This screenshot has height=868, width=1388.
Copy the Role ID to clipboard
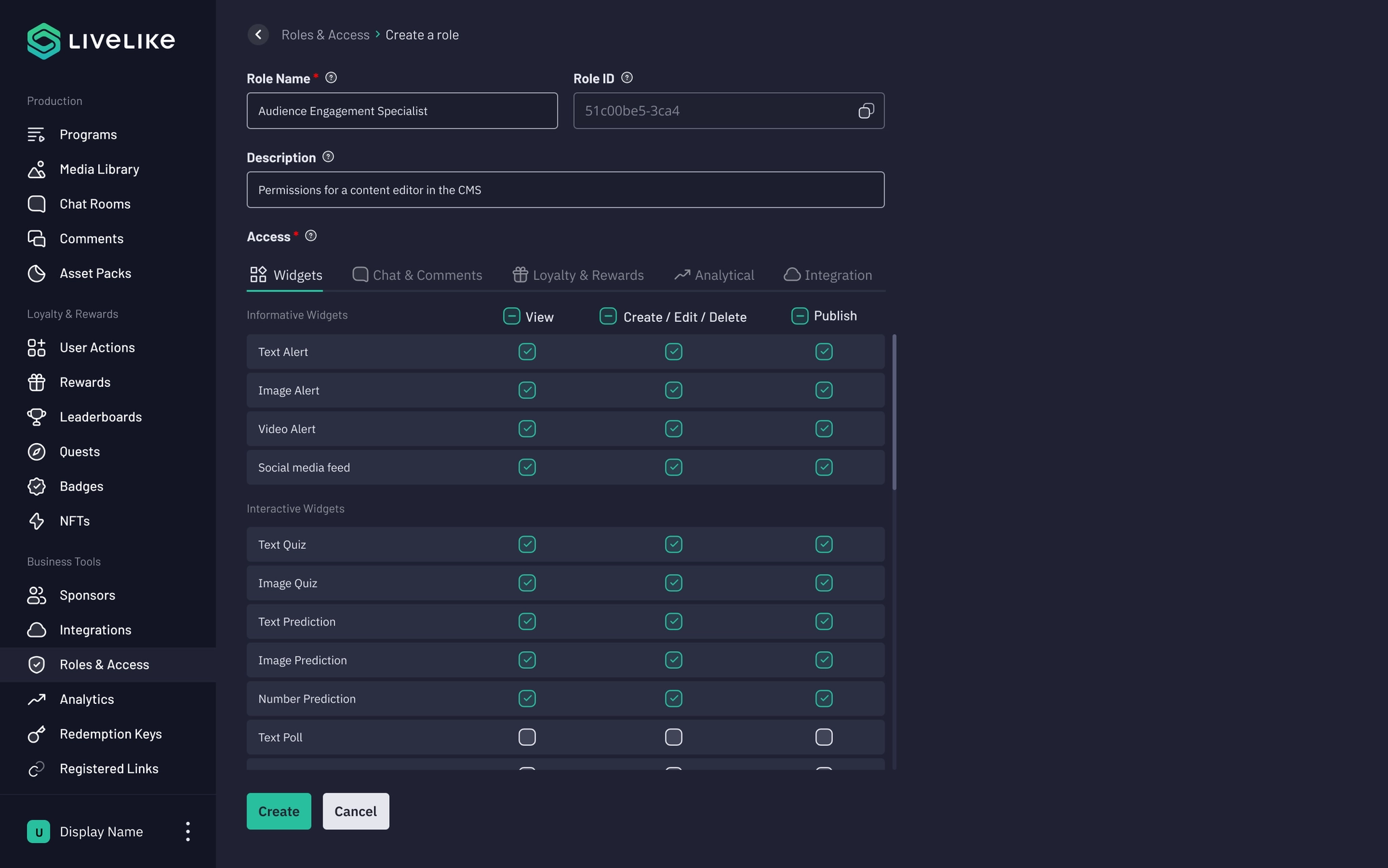click(866, 110)
